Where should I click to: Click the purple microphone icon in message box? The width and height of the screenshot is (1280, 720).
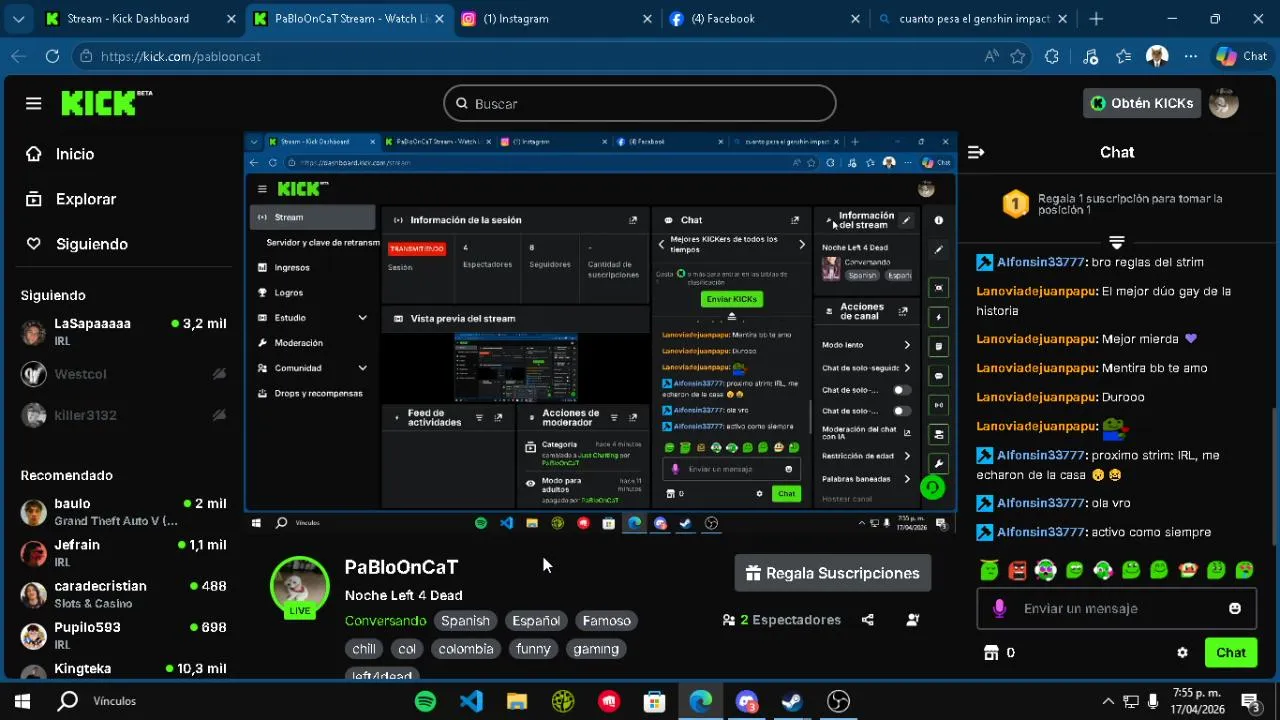tap(999, 608)
